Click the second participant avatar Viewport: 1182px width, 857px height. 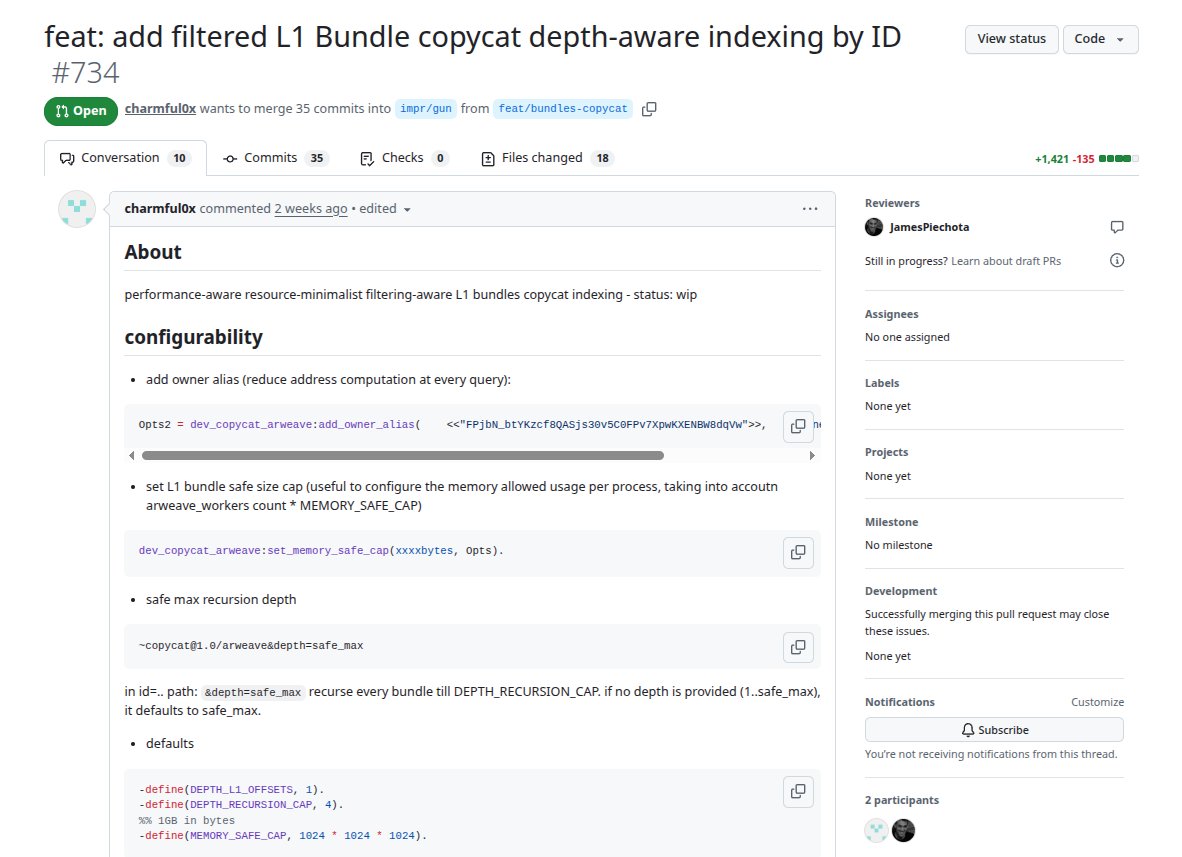[903, 831]
